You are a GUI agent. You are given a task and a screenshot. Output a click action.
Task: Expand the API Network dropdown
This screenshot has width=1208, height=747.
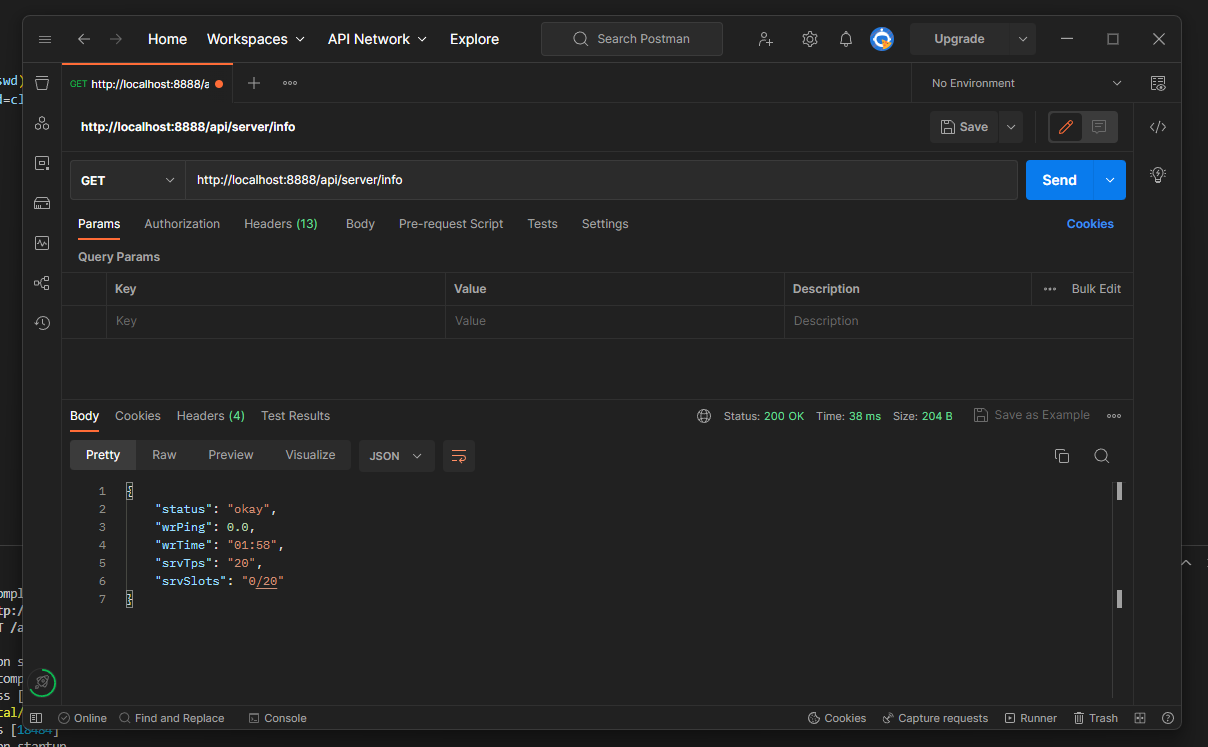tap(377, 39)
